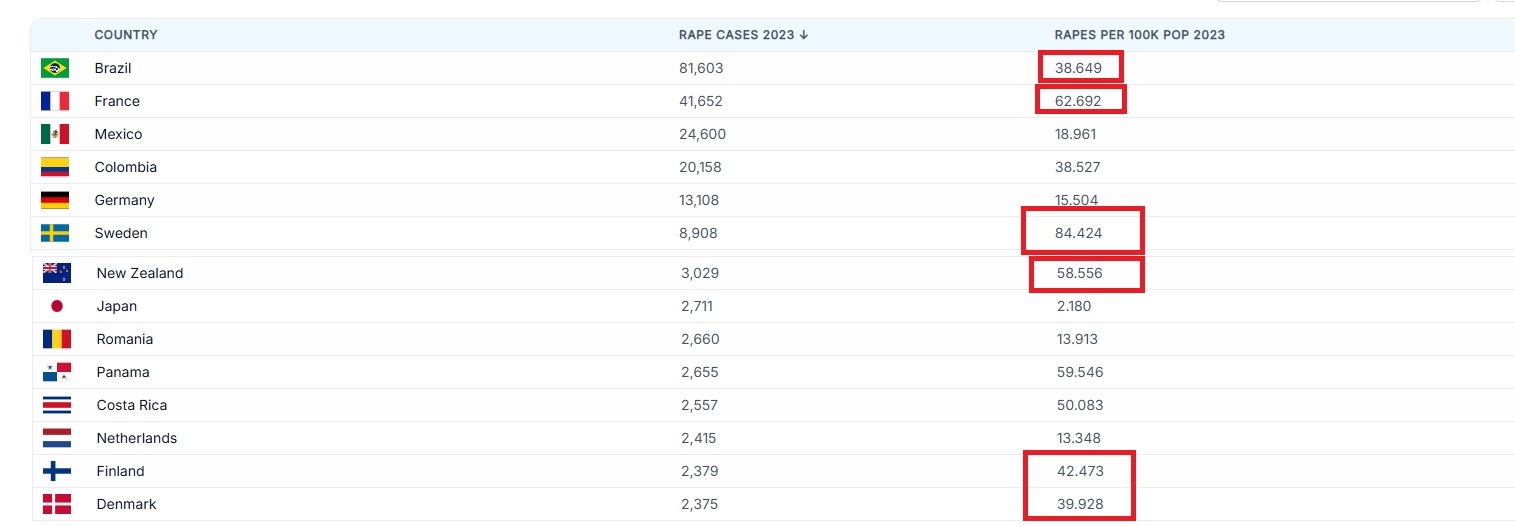Select Colombia's rate value 38.527
The image size is (1515, 527).
(x=1077, y=167)
